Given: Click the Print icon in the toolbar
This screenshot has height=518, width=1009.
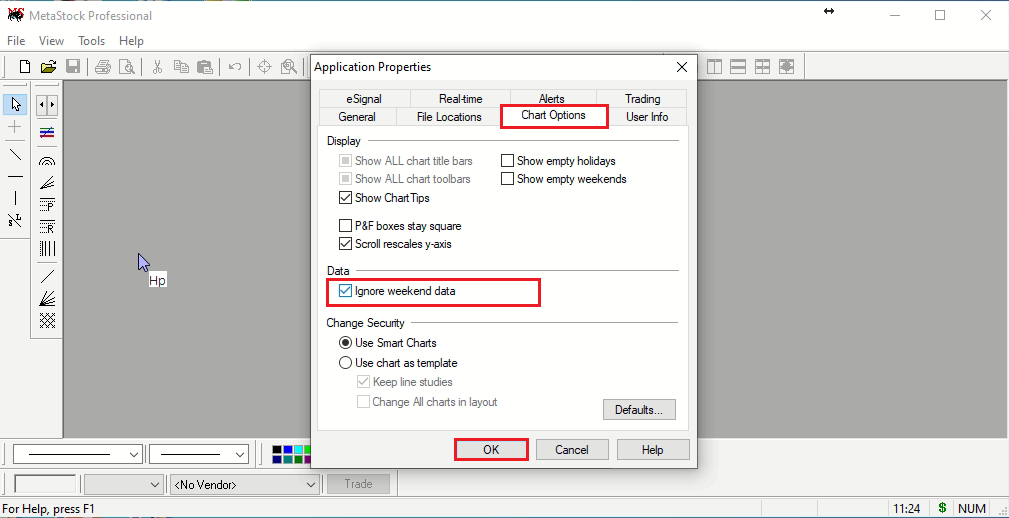Looking at the screenshot, I should point(103,66).
